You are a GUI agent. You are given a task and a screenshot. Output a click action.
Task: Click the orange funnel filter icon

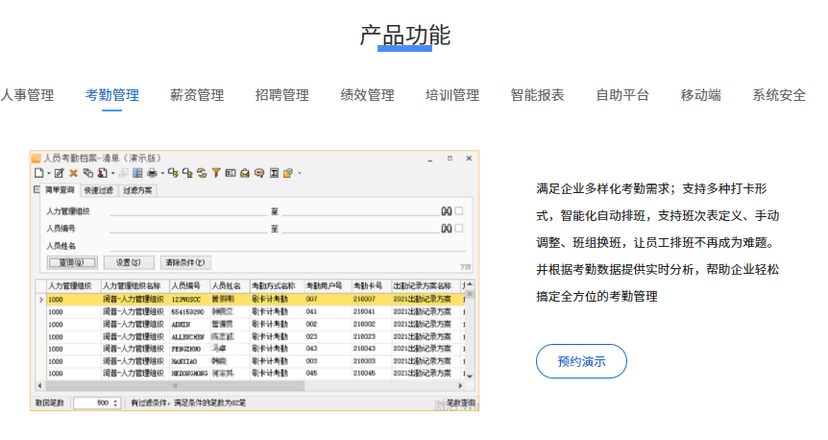(x=216, y=173)
